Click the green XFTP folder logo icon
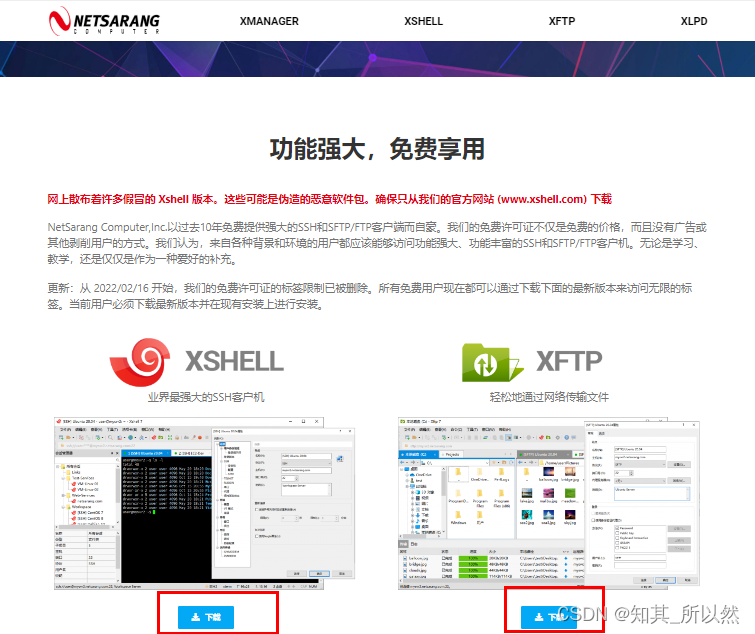Screen dimensions: 755x634 [x=492, y=362]
